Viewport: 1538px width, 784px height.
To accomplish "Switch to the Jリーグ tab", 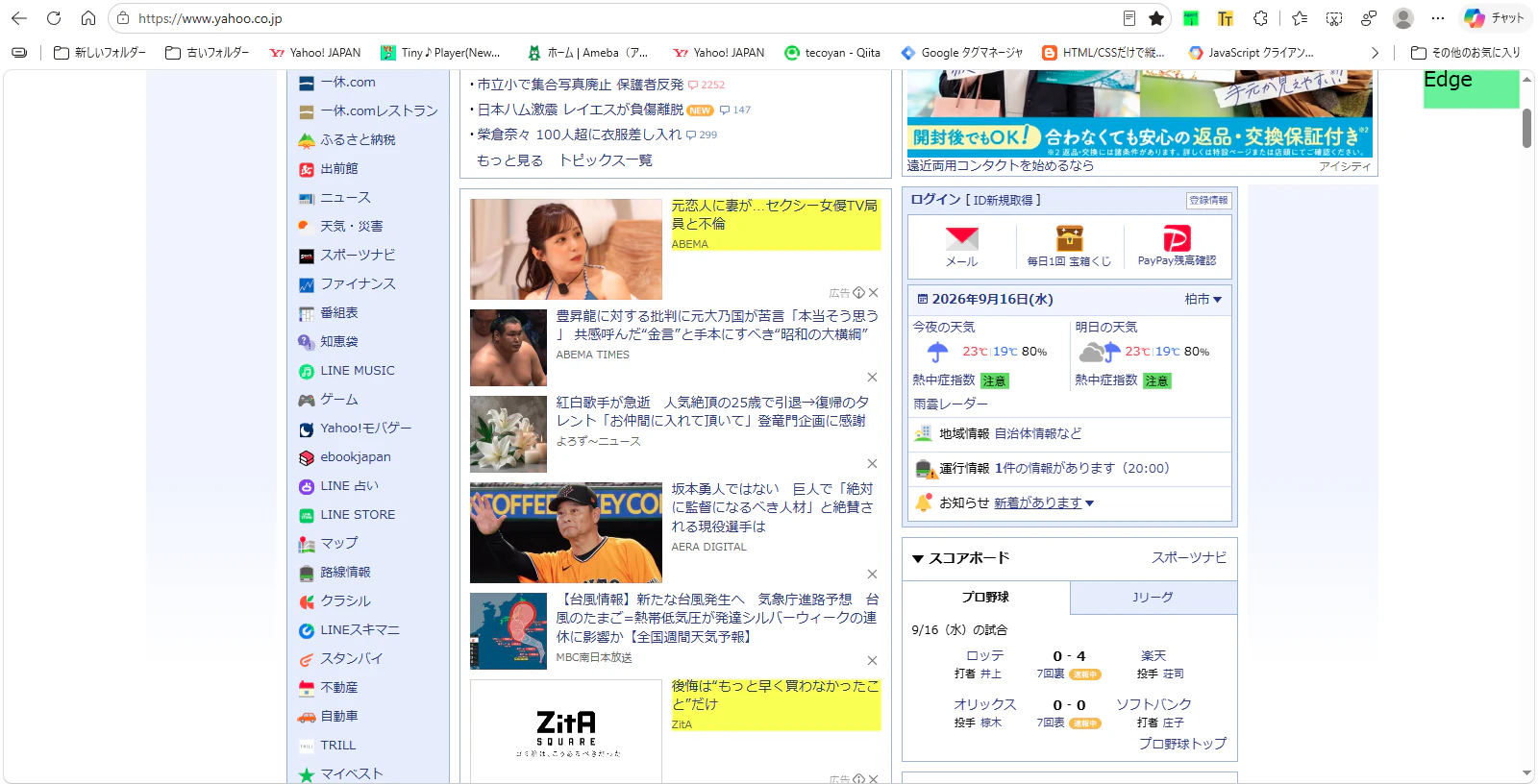I will tap(1153, 598).
